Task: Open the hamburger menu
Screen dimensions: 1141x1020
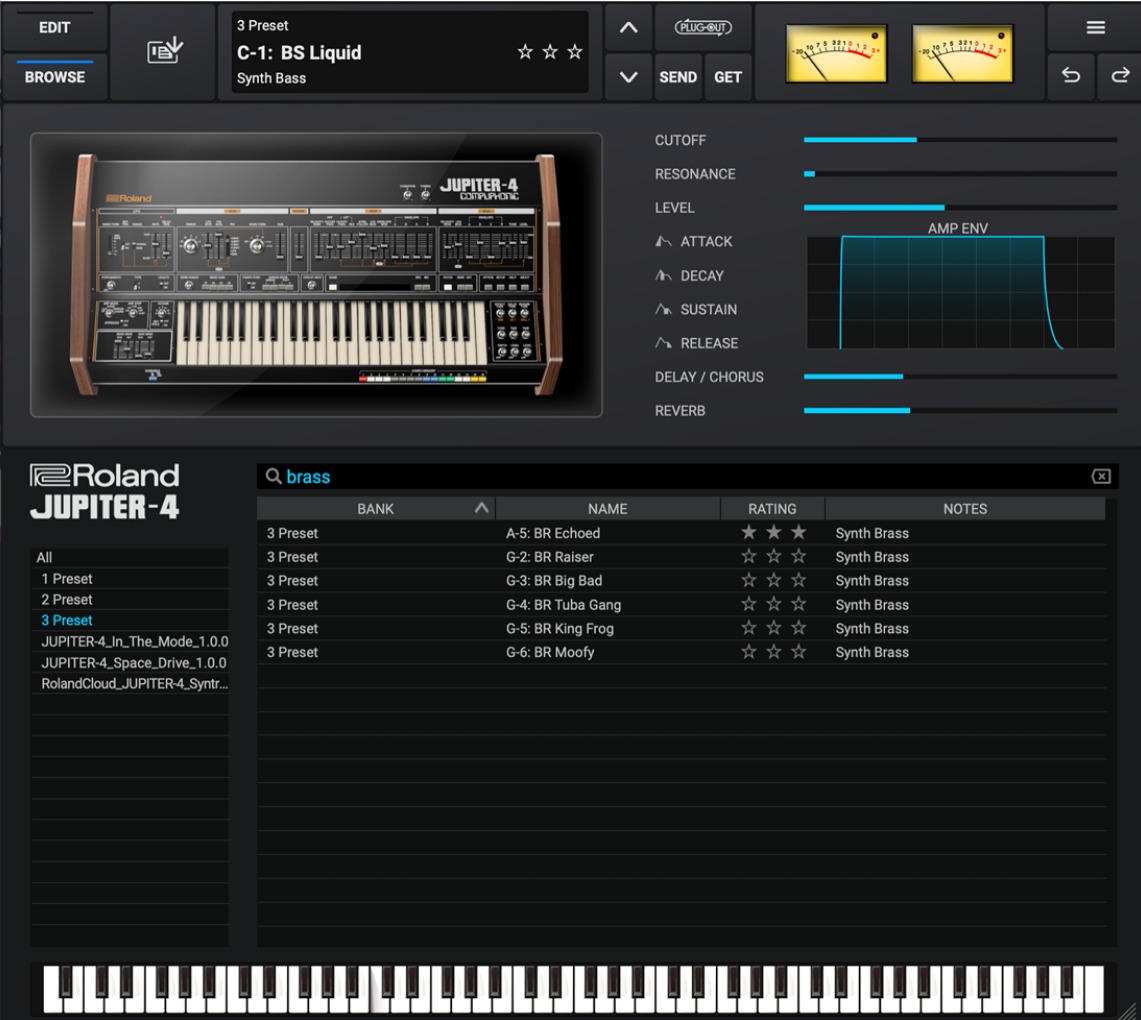Action: pos(1095,28)
